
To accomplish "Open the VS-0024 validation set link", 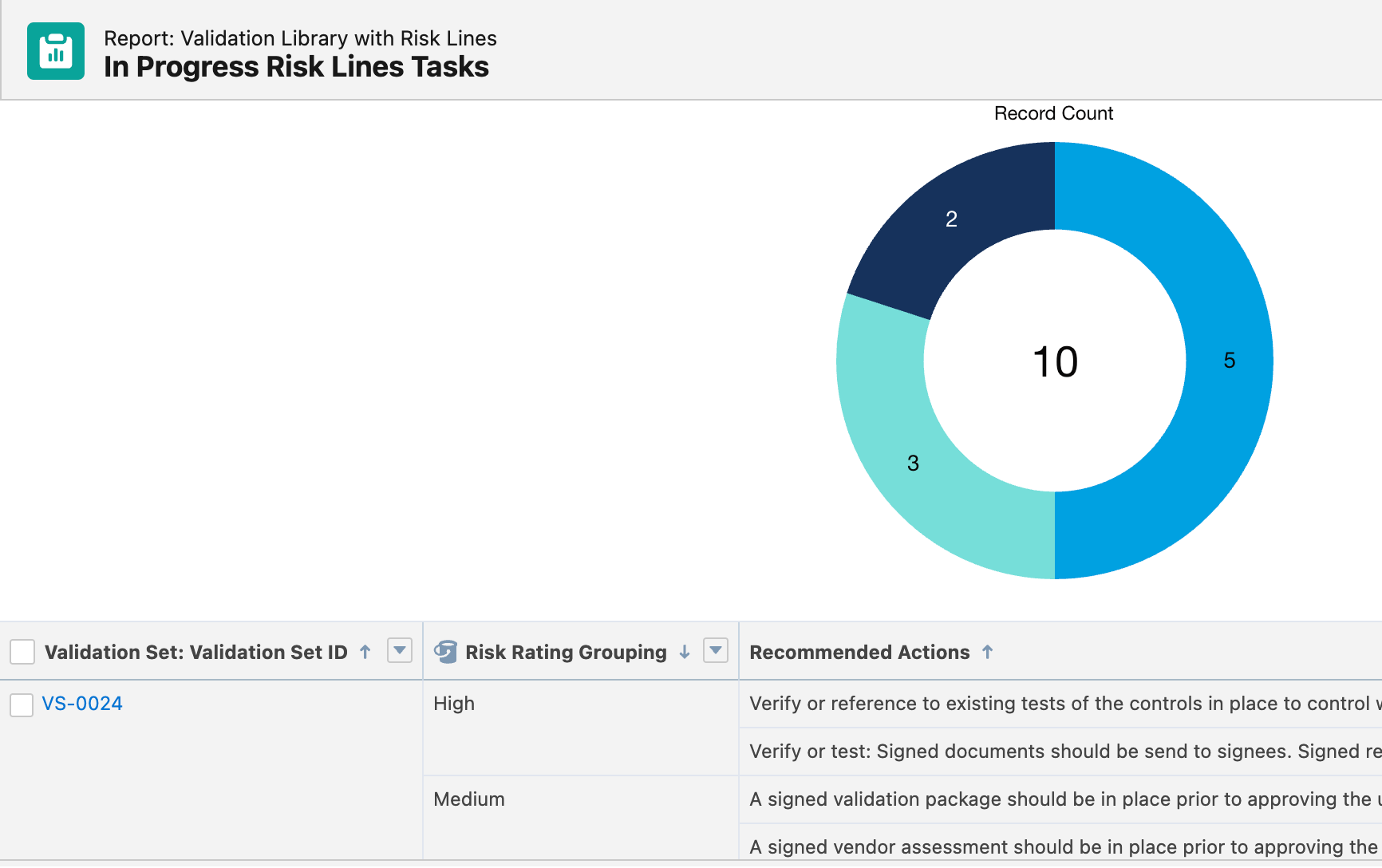I will tap(82, 704).
